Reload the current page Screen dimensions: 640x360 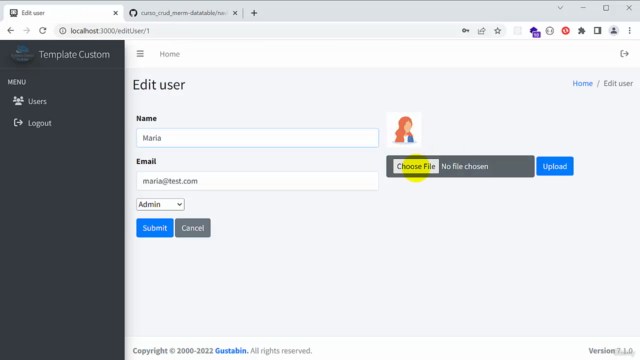(42, 31)
